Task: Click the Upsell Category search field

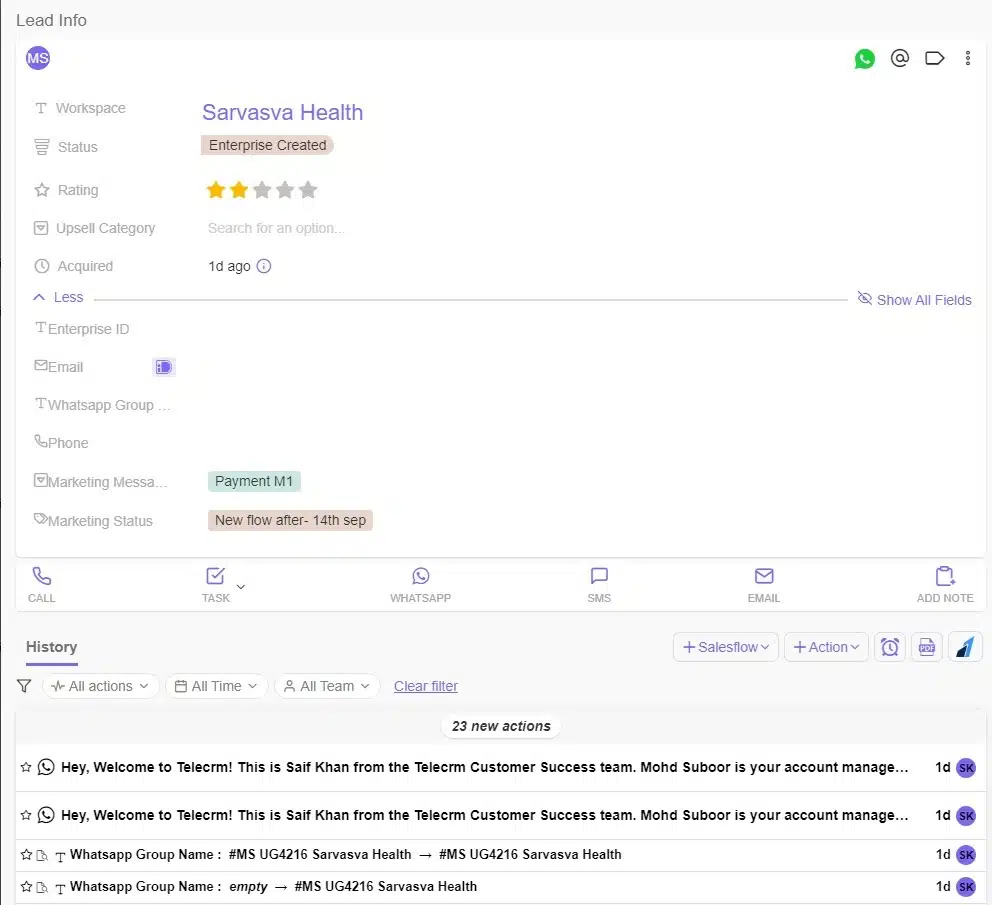Action: (x=276, y=228)
